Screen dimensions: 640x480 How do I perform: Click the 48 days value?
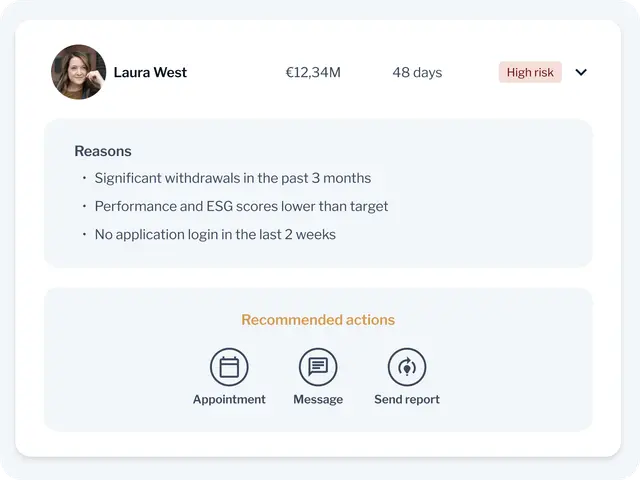pyautogui.click(x=417, y=72)
